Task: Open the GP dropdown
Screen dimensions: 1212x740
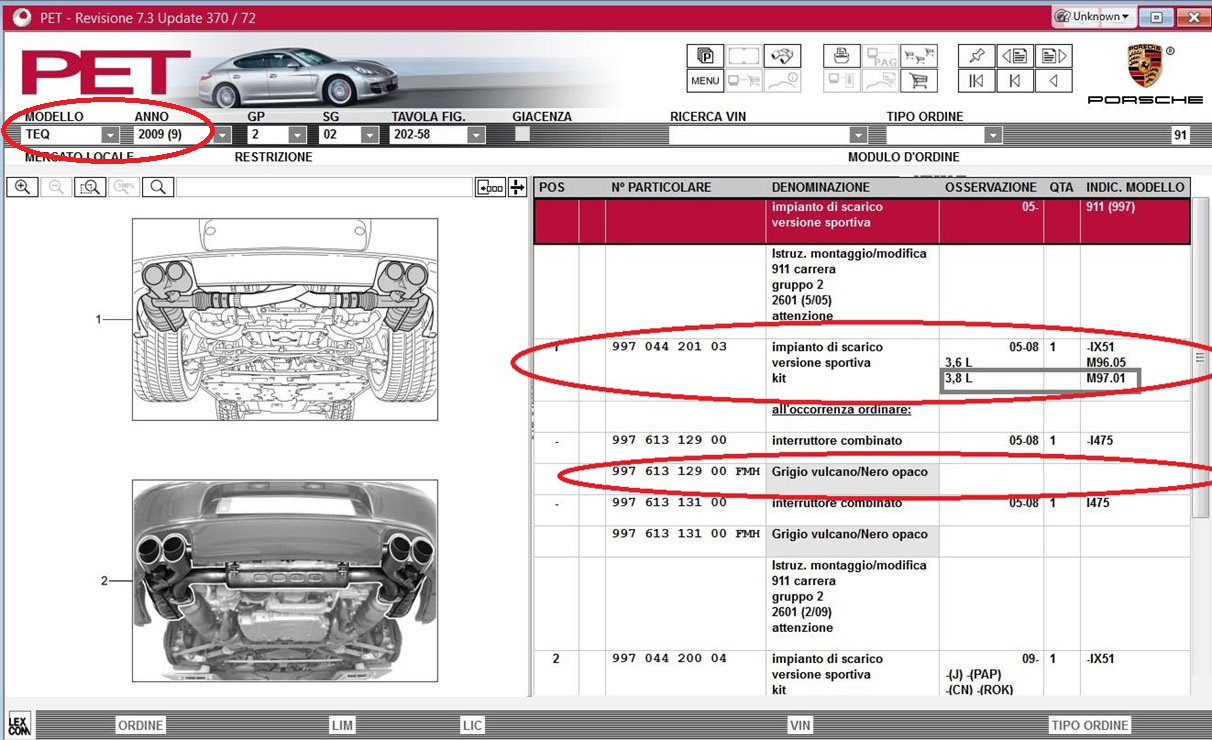Action: (x=298, y=135)
